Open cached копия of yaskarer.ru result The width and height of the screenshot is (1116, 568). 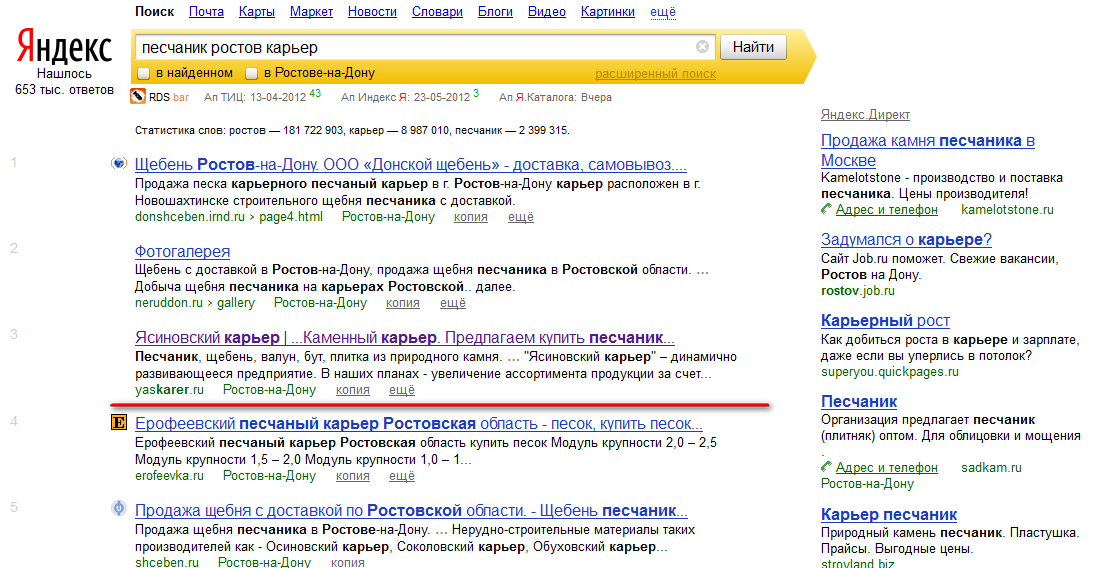pos(352,390)
